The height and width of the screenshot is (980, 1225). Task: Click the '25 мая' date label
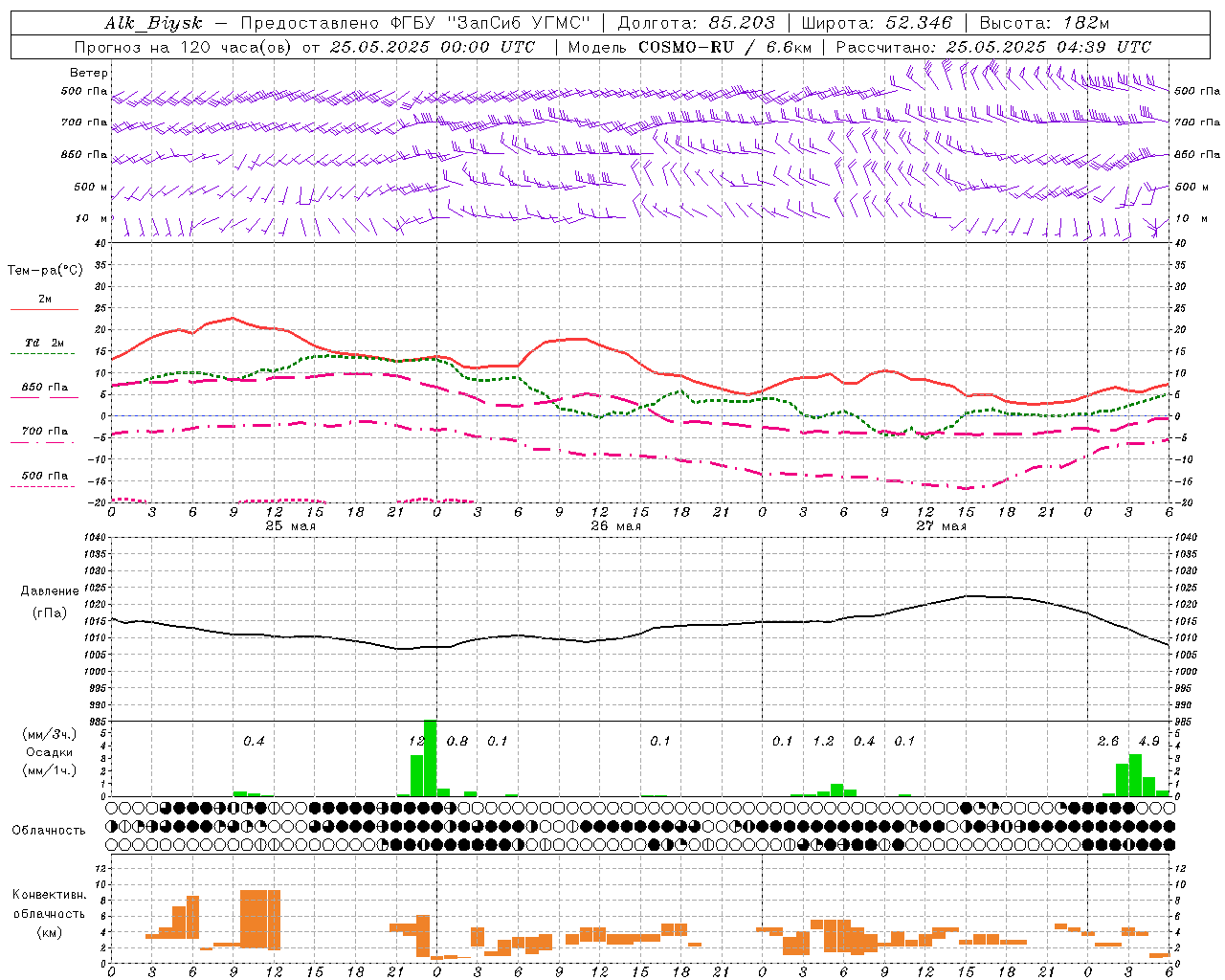(x=290, y=526)
